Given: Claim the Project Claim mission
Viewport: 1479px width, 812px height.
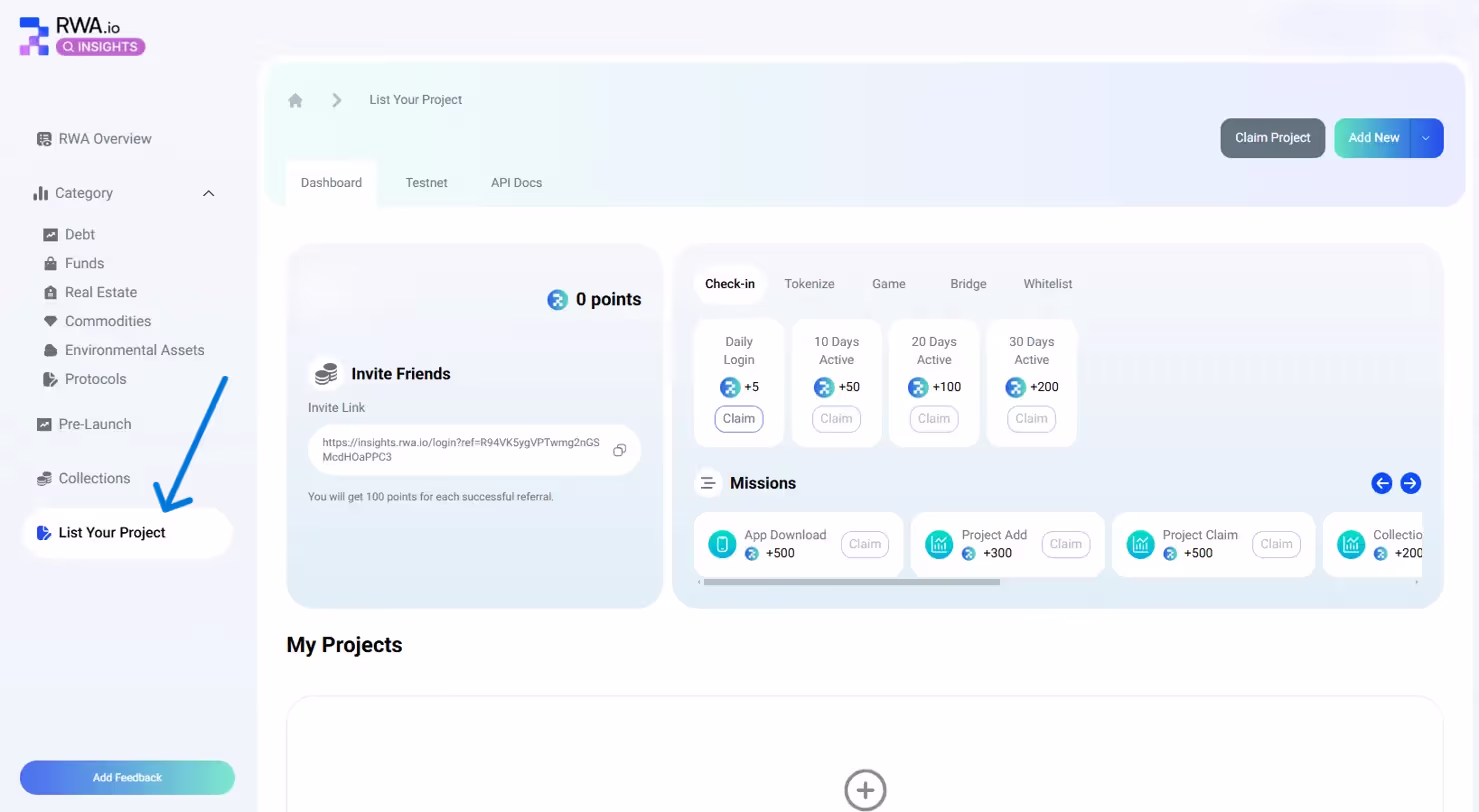Looking at the screenshot, I should 1277,544.
